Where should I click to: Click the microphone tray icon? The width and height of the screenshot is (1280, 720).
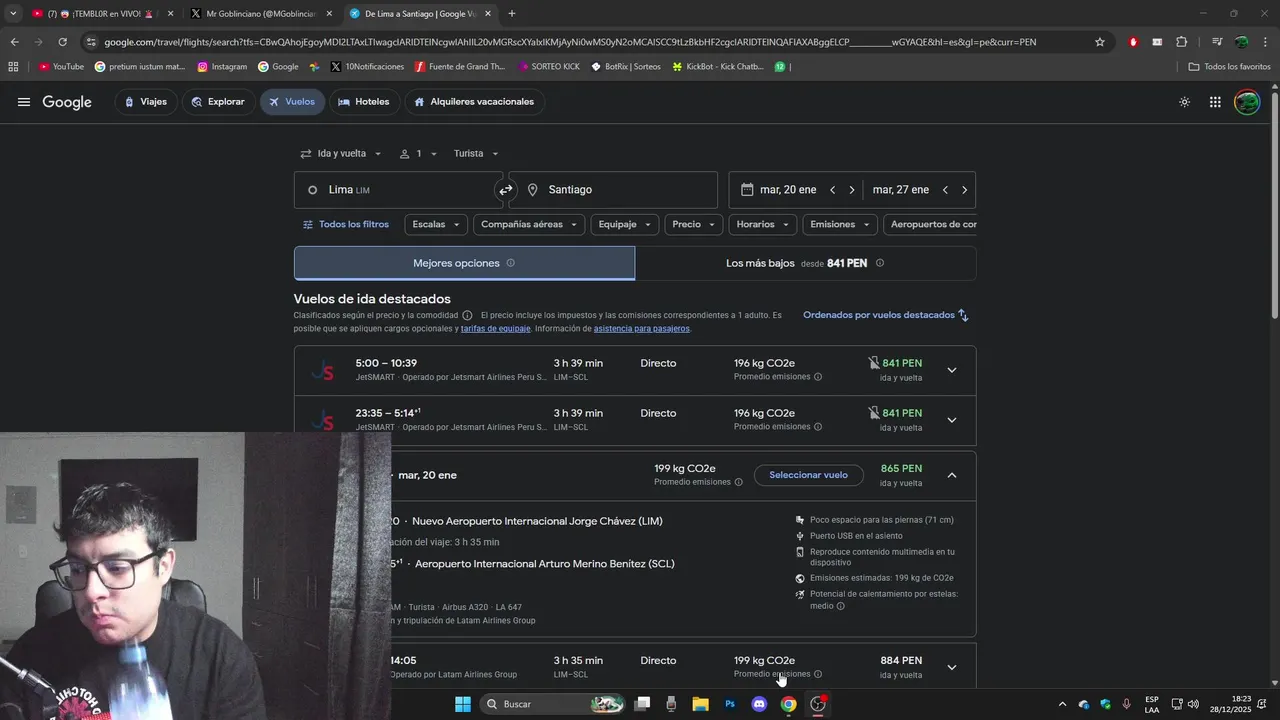pyautogui.click(x=1127, y=704)
